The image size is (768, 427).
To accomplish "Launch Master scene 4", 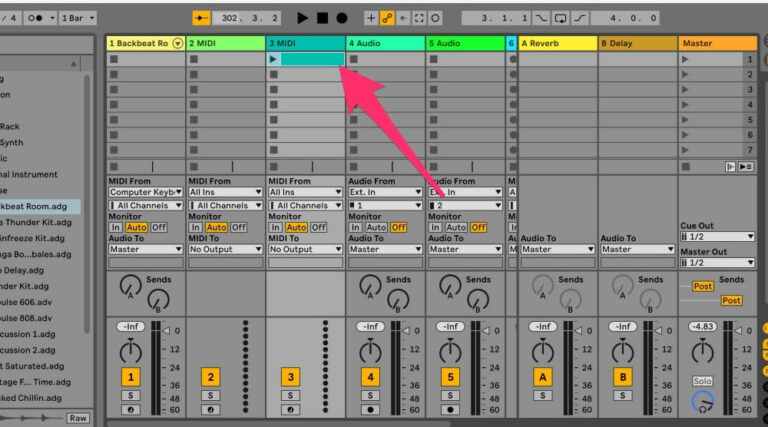I will (x=685, y=104).
